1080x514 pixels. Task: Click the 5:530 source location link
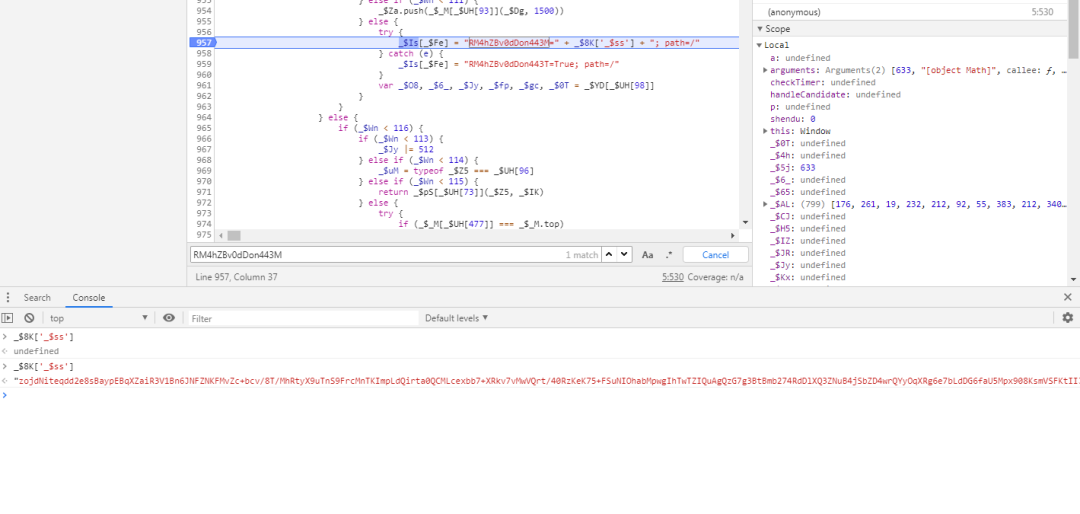click(672, 277)
